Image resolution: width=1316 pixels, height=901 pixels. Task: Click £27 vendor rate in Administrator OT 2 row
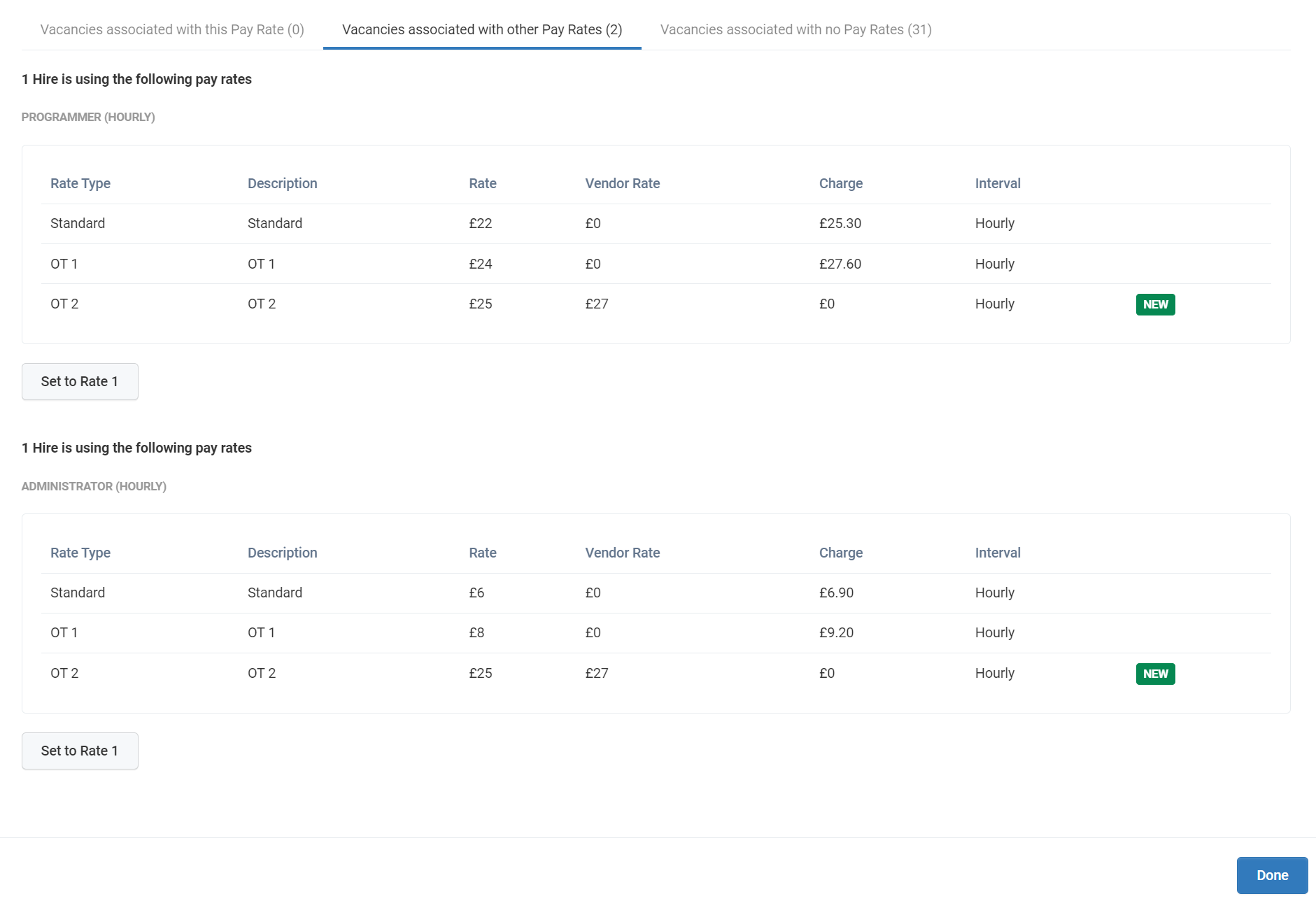pos(597,673)
